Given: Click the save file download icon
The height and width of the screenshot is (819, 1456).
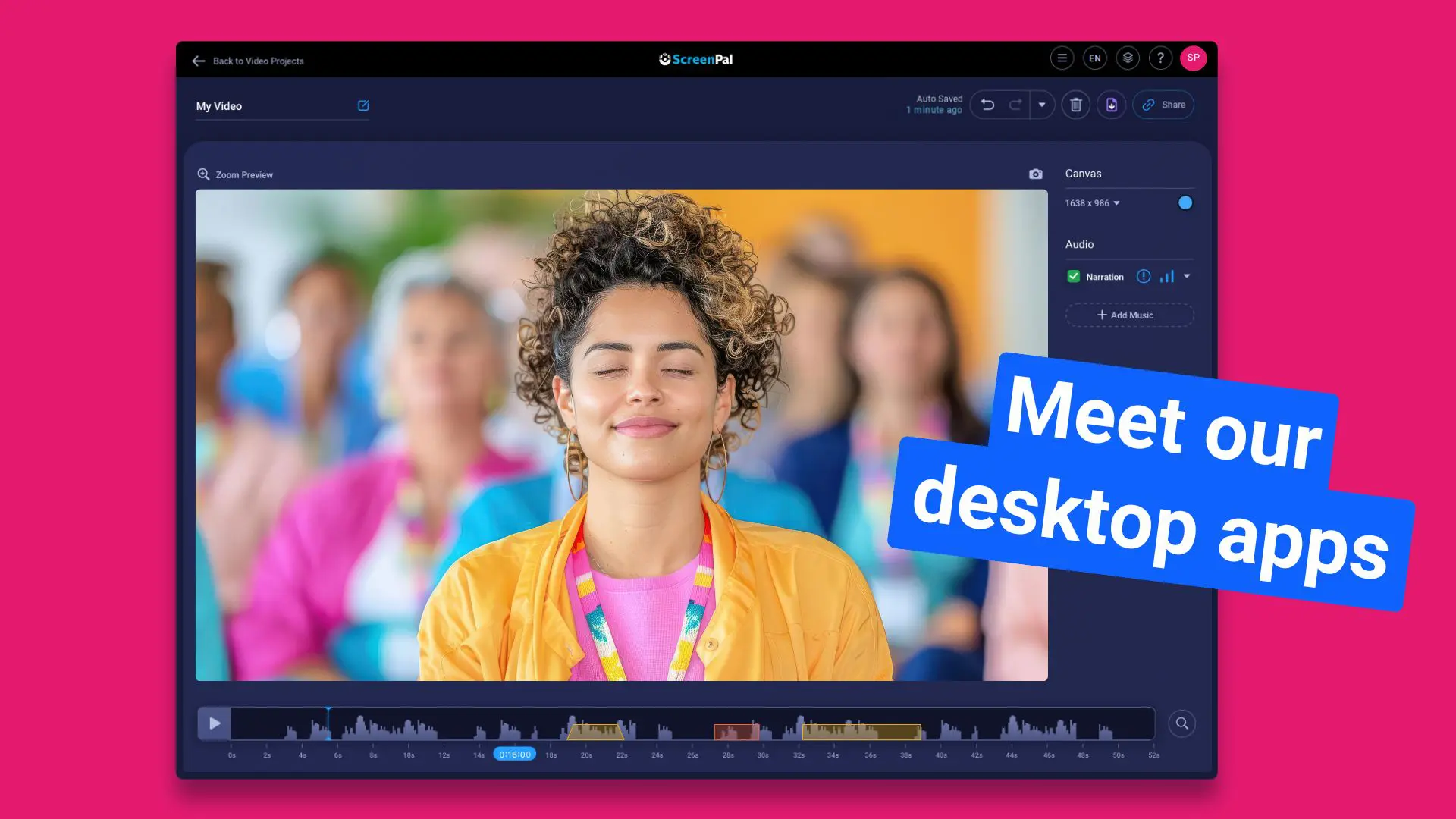Looking at the screenshot, I should [1111, 105].
